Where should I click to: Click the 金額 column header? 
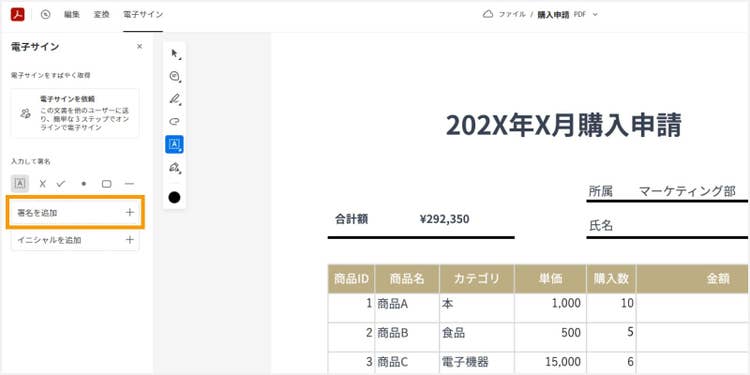(693, 279)
